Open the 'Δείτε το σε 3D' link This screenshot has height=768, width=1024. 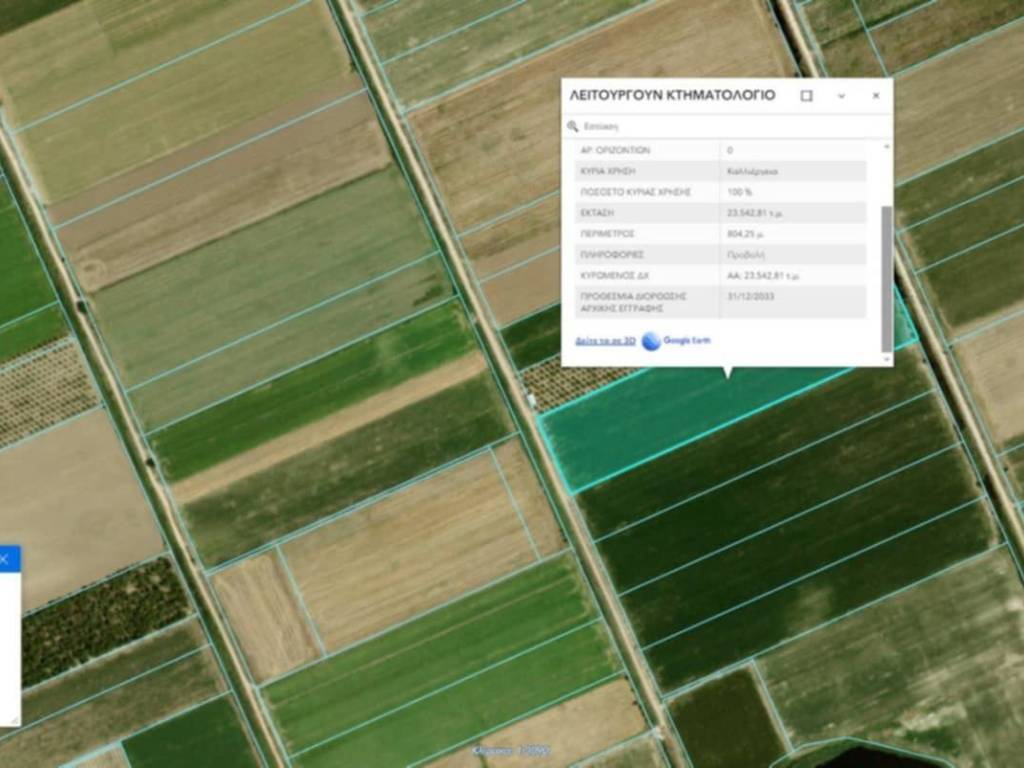(x=606, y=341)
